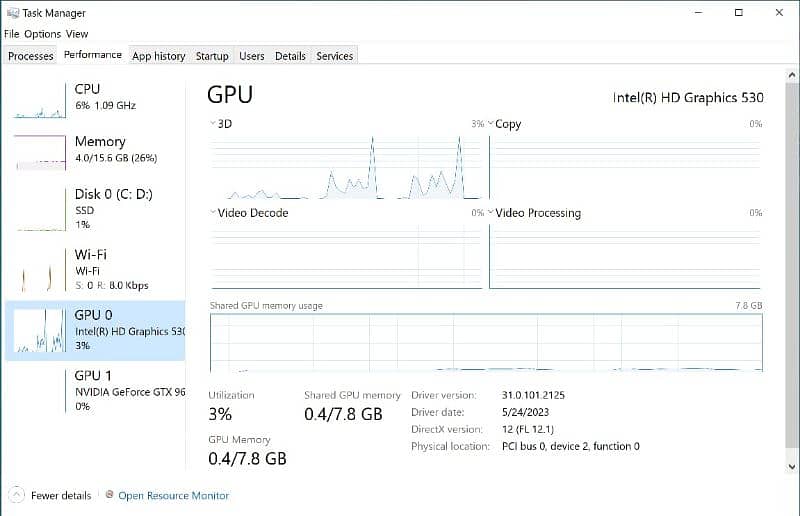The height and width of the screenshot is (516, 800).
Task: Click Fewer details button
Action: [x=60, y=495]
